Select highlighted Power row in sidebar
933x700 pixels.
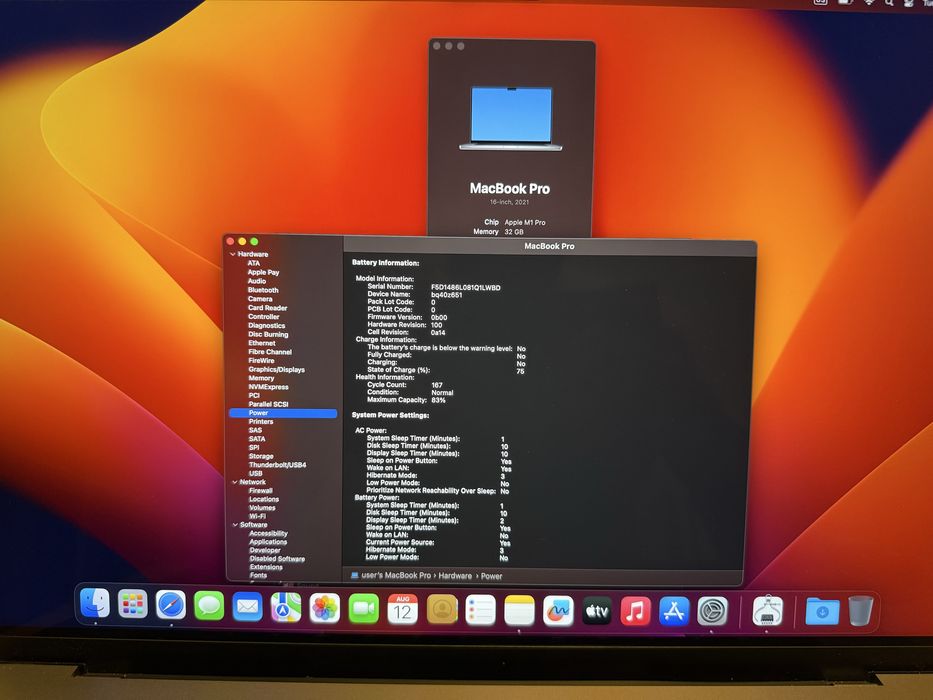(x=283, y=413)
